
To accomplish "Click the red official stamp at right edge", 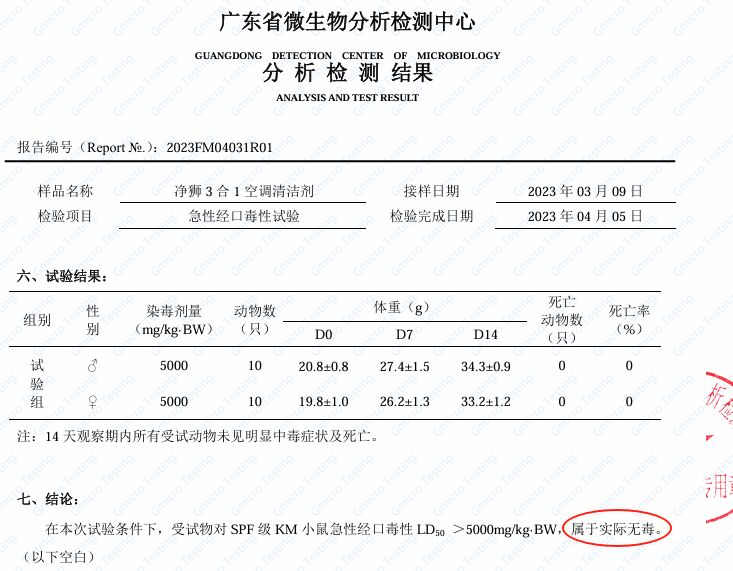I will (719, 447).
